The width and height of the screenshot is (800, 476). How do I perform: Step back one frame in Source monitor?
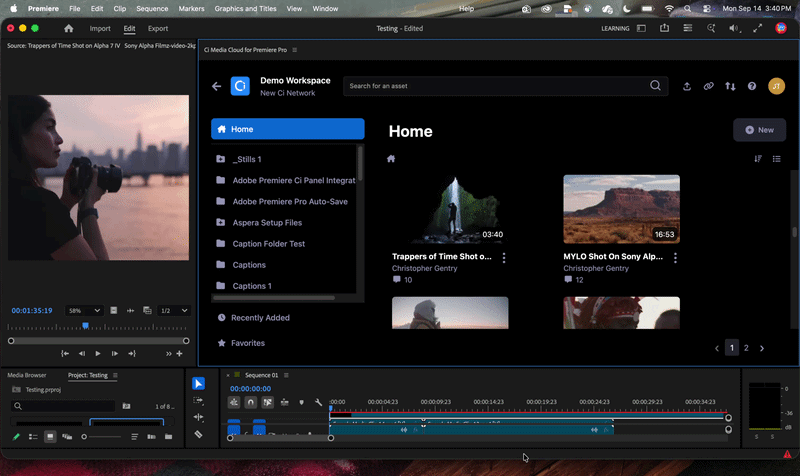tap(82, 354)
